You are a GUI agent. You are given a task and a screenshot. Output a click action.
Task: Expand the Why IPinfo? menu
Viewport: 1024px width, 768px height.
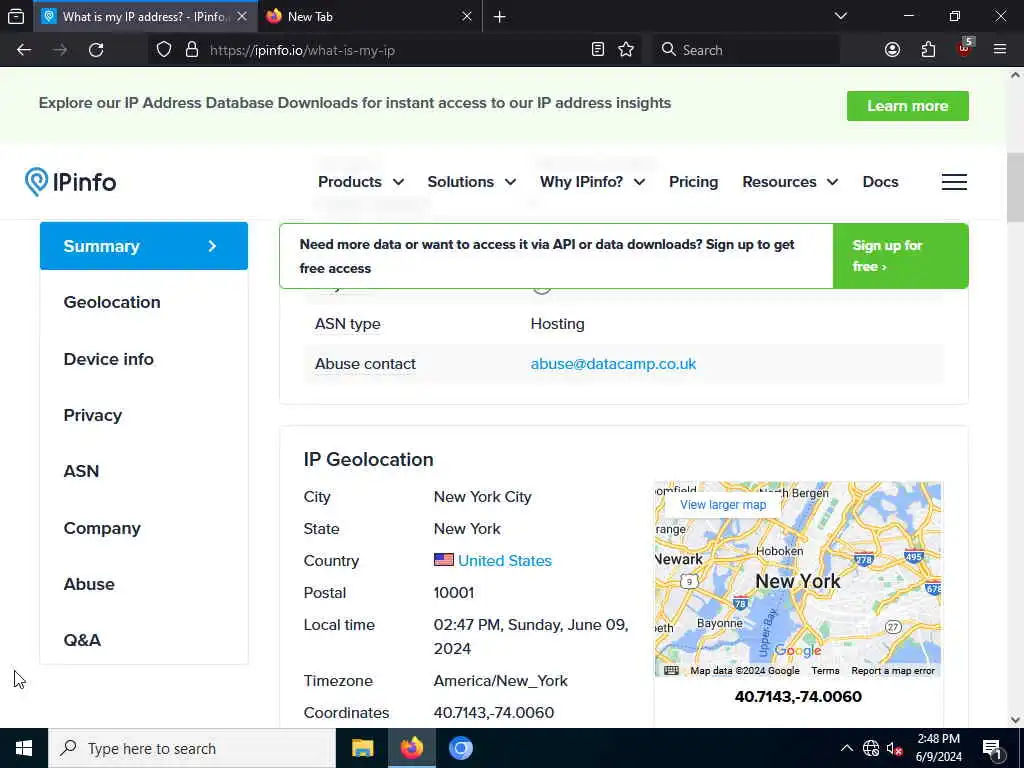[x=592, y=182]
